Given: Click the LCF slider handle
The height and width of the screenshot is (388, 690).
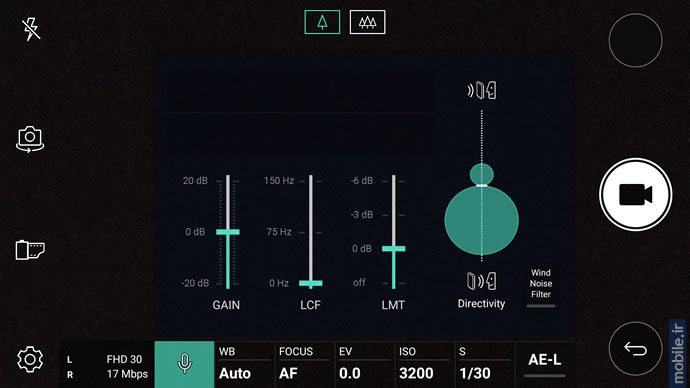Looking at the screenshot, I should (311, 283).
